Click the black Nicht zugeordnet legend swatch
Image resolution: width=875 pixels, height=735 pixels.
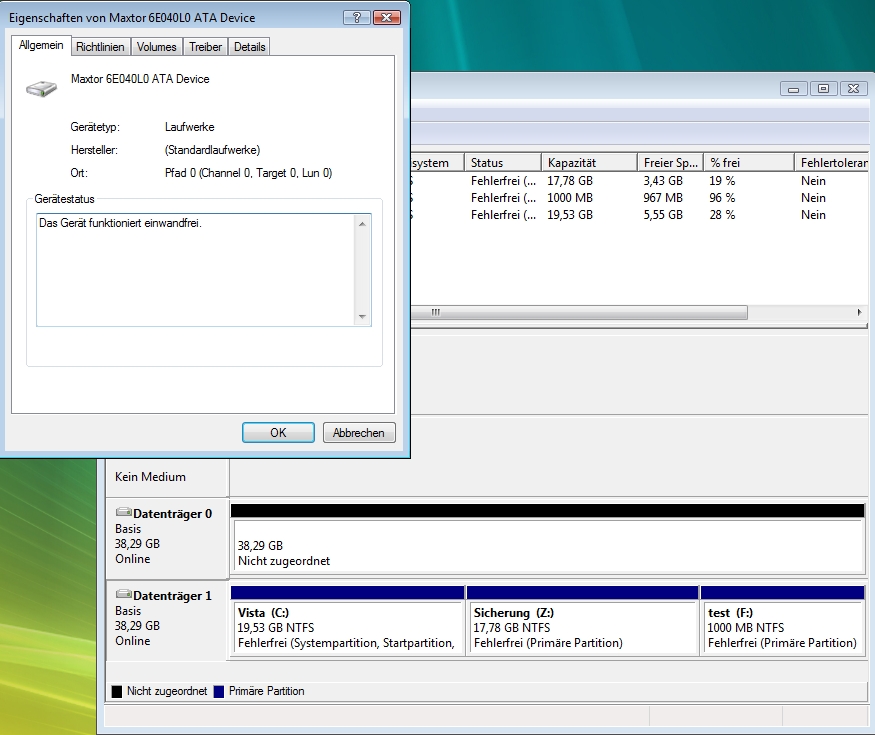click(x=117, y=691)
